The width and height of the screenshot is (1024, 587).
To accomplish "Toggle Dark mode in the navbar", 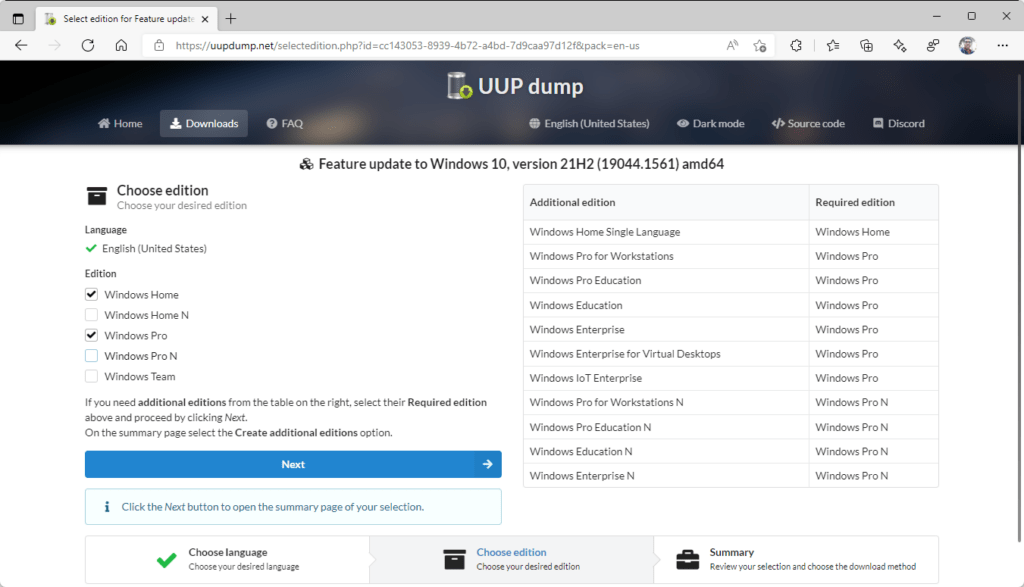I will click(x=710, y=124).
